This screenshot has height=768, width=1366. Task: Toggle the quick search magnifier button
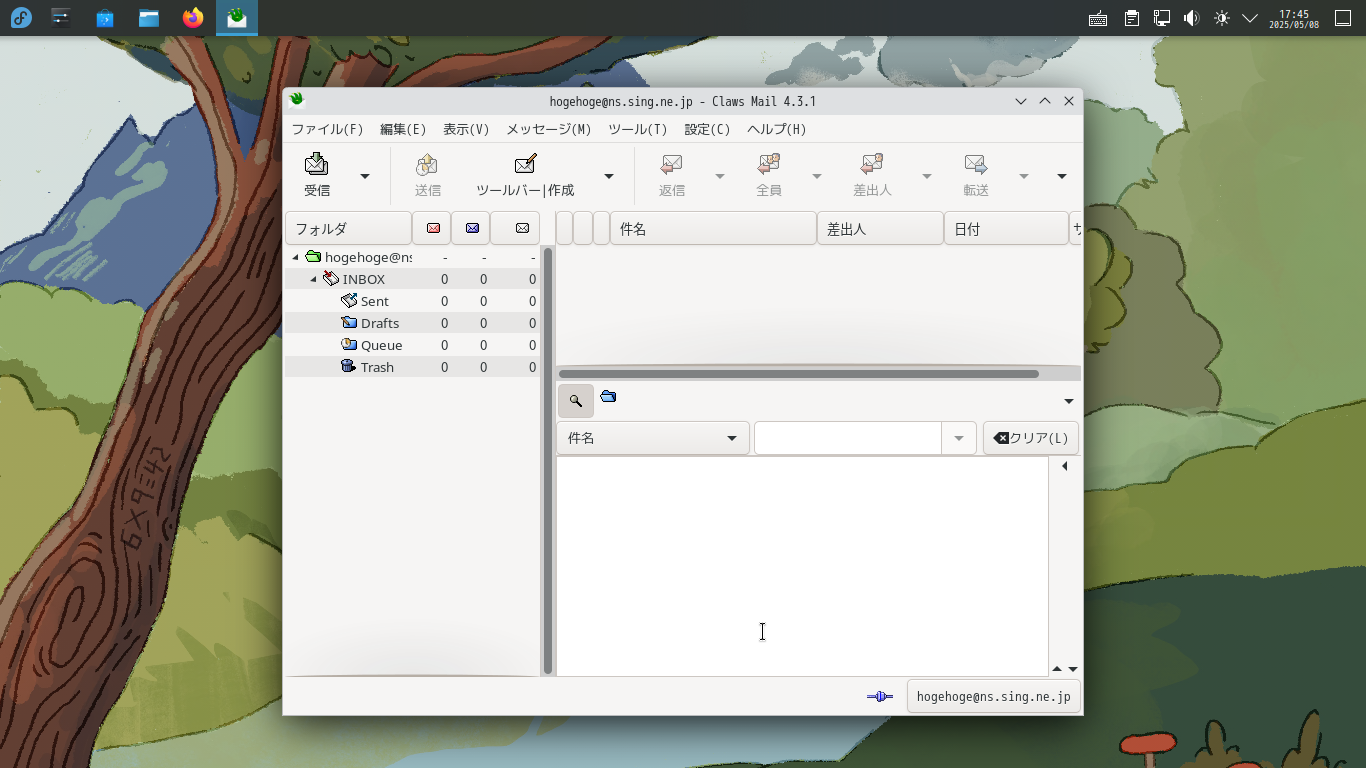click(575, 401)
